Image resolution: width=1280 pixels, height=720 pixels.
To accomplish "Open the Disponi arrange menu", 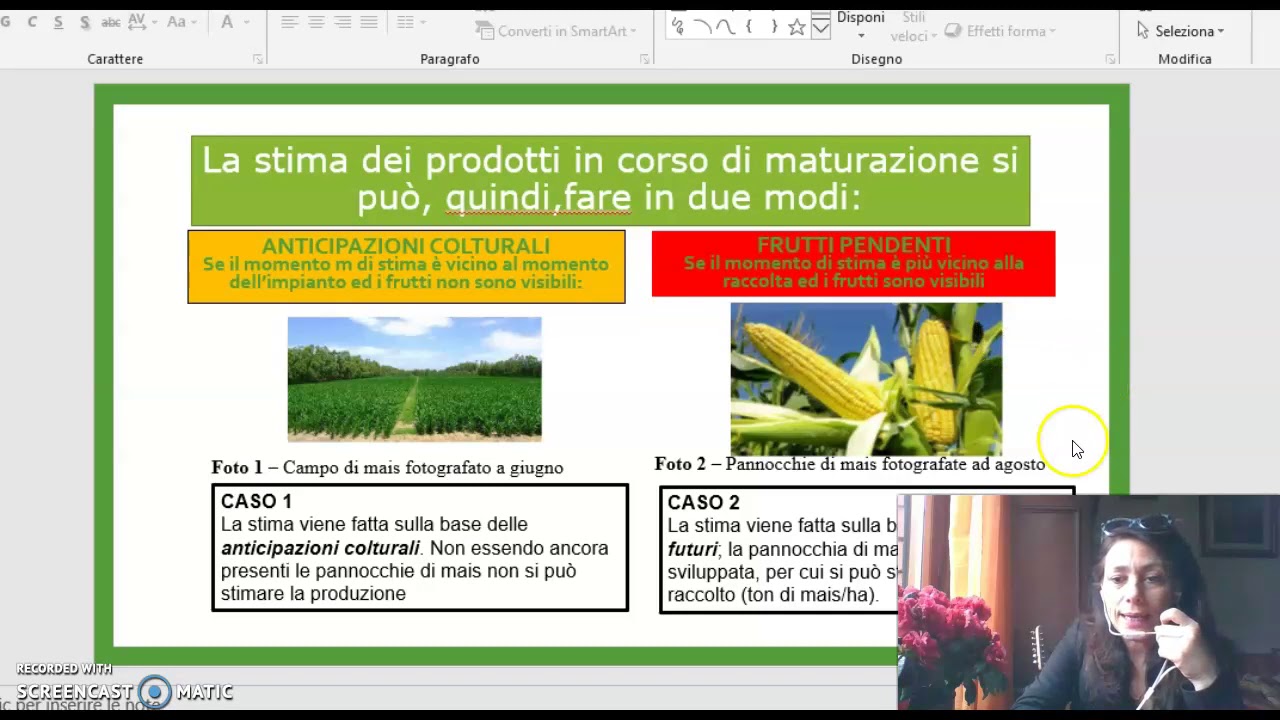I will click(860, 25).
